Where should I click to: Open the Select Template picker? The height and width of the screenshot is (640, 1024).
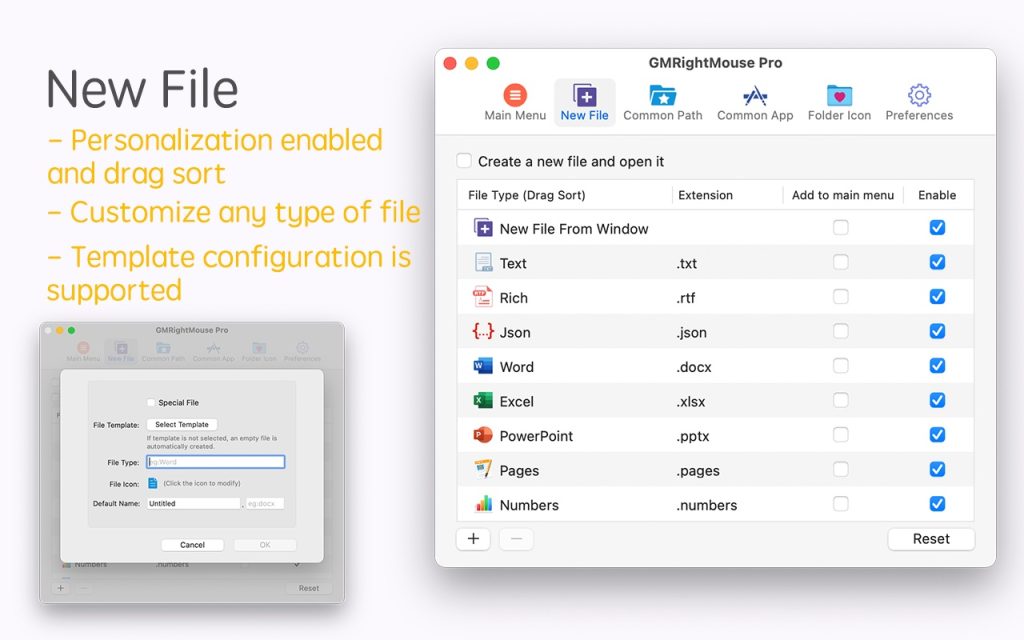[x=182, y=424]
